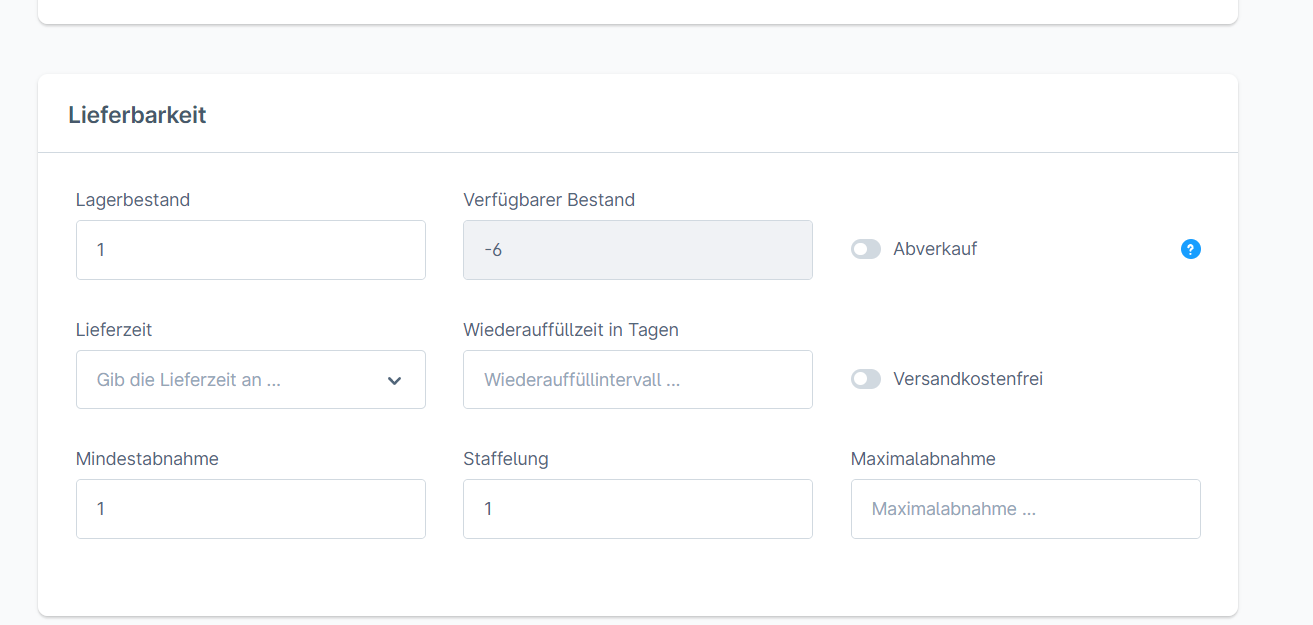Select the Staffelung input field
The height and width of the screenshot is (625, 1313).
click(637, 509)
